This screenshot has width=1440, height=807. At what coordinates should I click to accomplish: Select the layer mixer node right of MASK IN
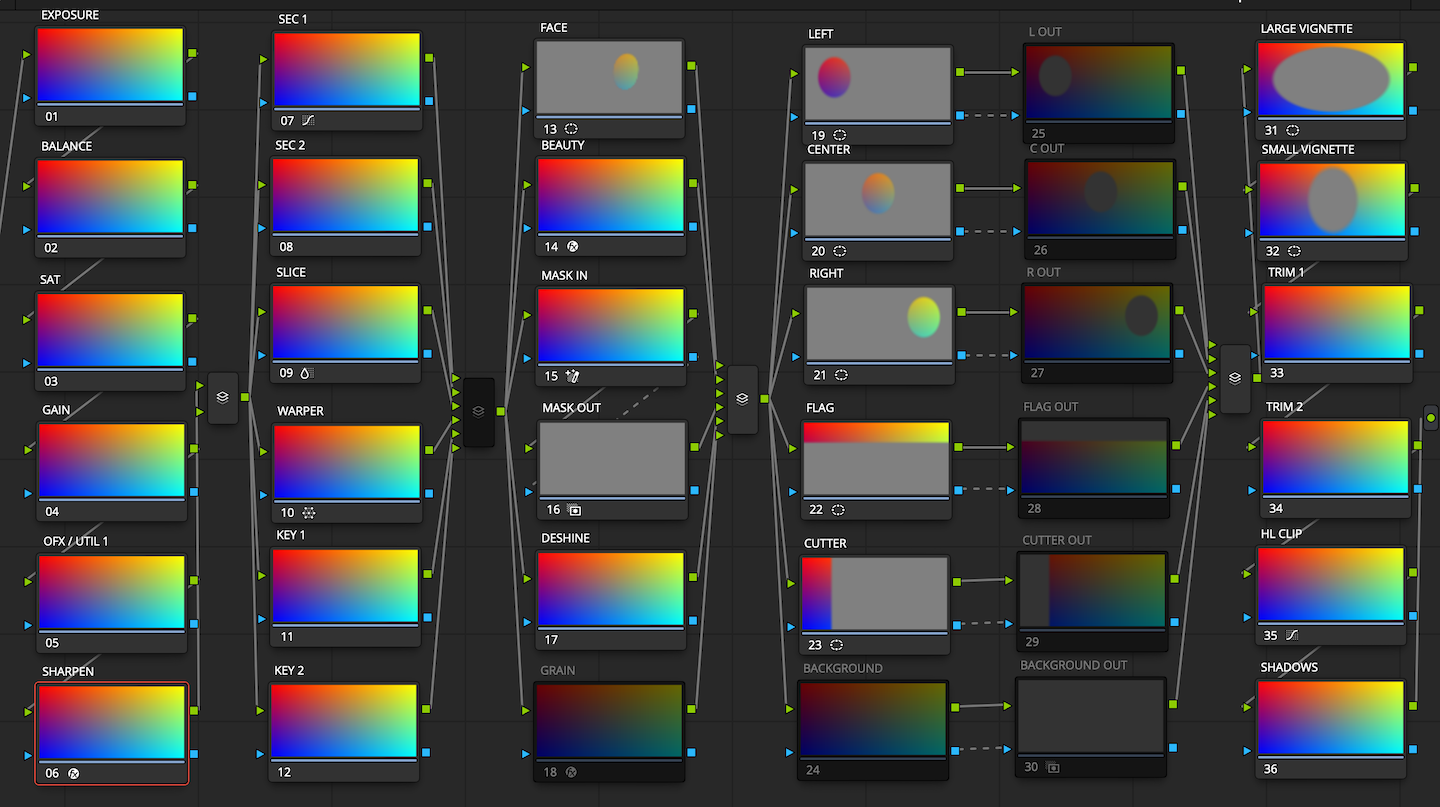[742, 399]
